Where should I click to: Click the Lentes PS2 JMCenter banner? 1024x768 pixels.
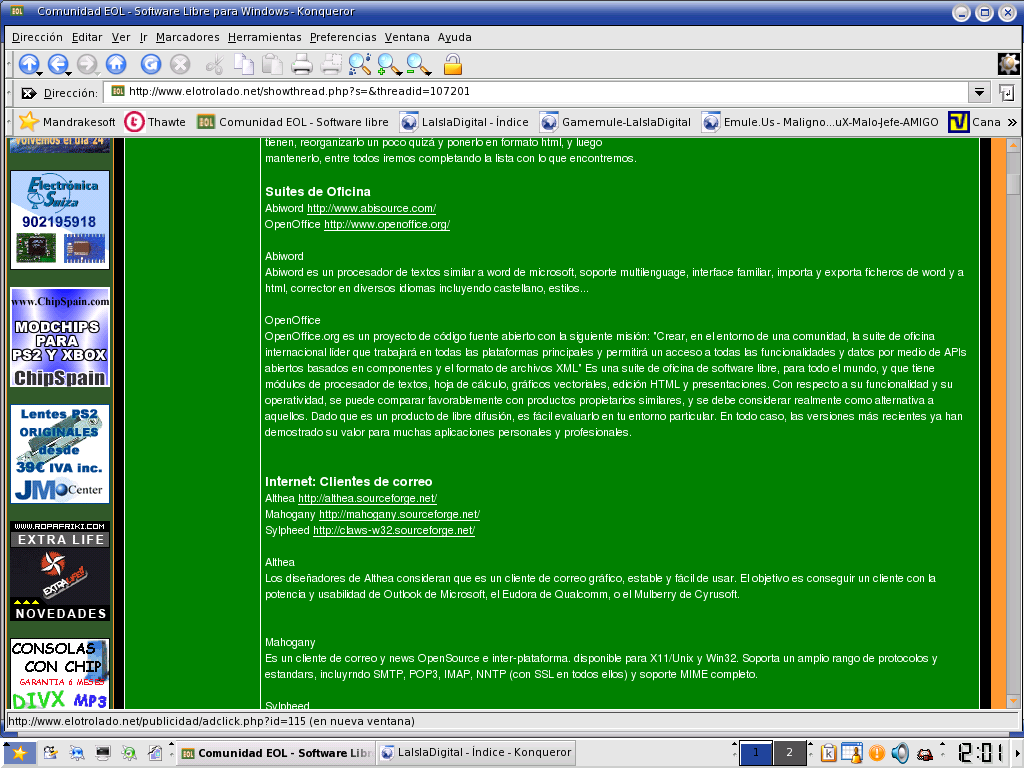pyautogui.click(x=60, y=454)
